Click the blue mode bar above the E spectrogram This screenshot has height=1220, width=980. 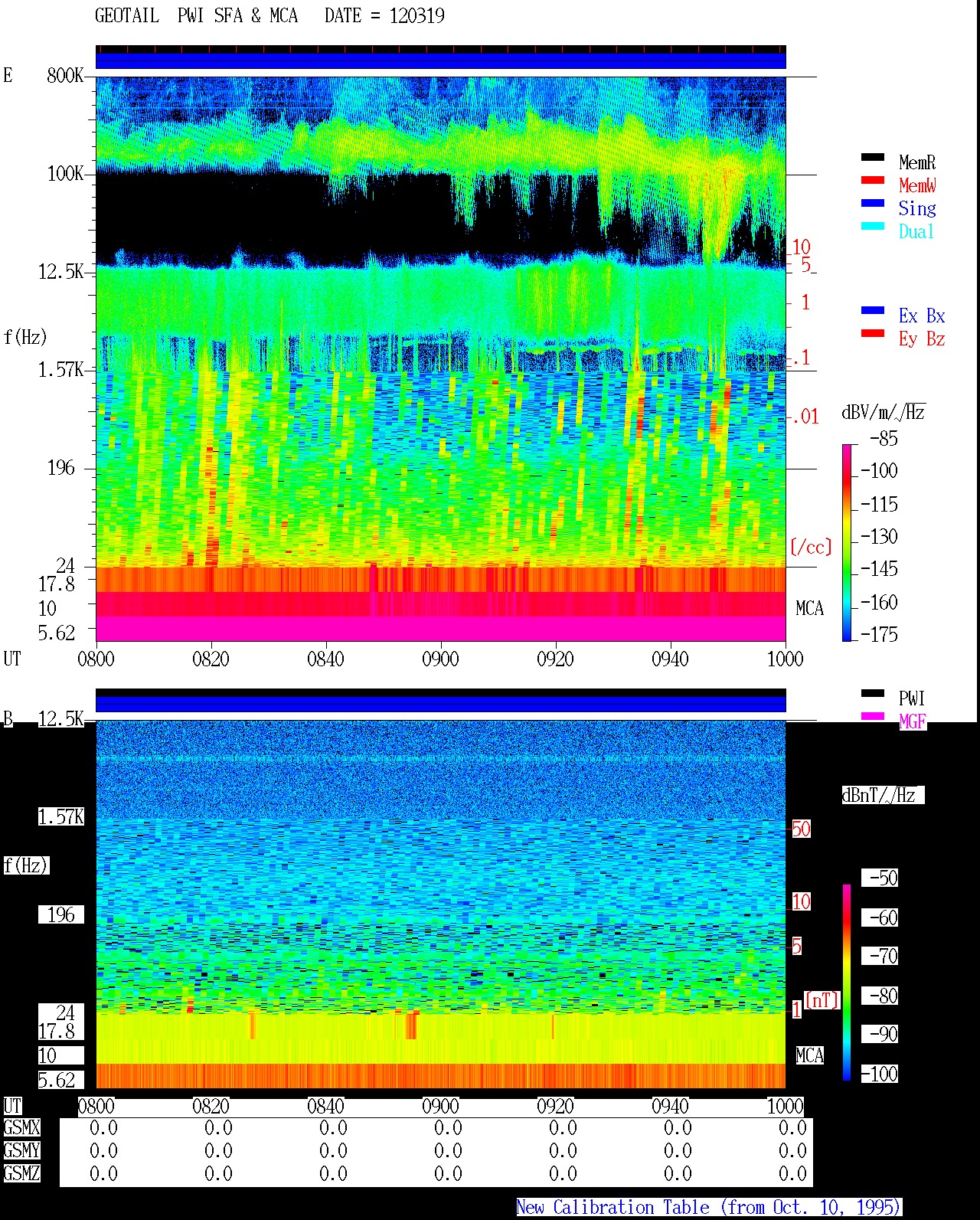pyautogui.click(x=440, y=60)
